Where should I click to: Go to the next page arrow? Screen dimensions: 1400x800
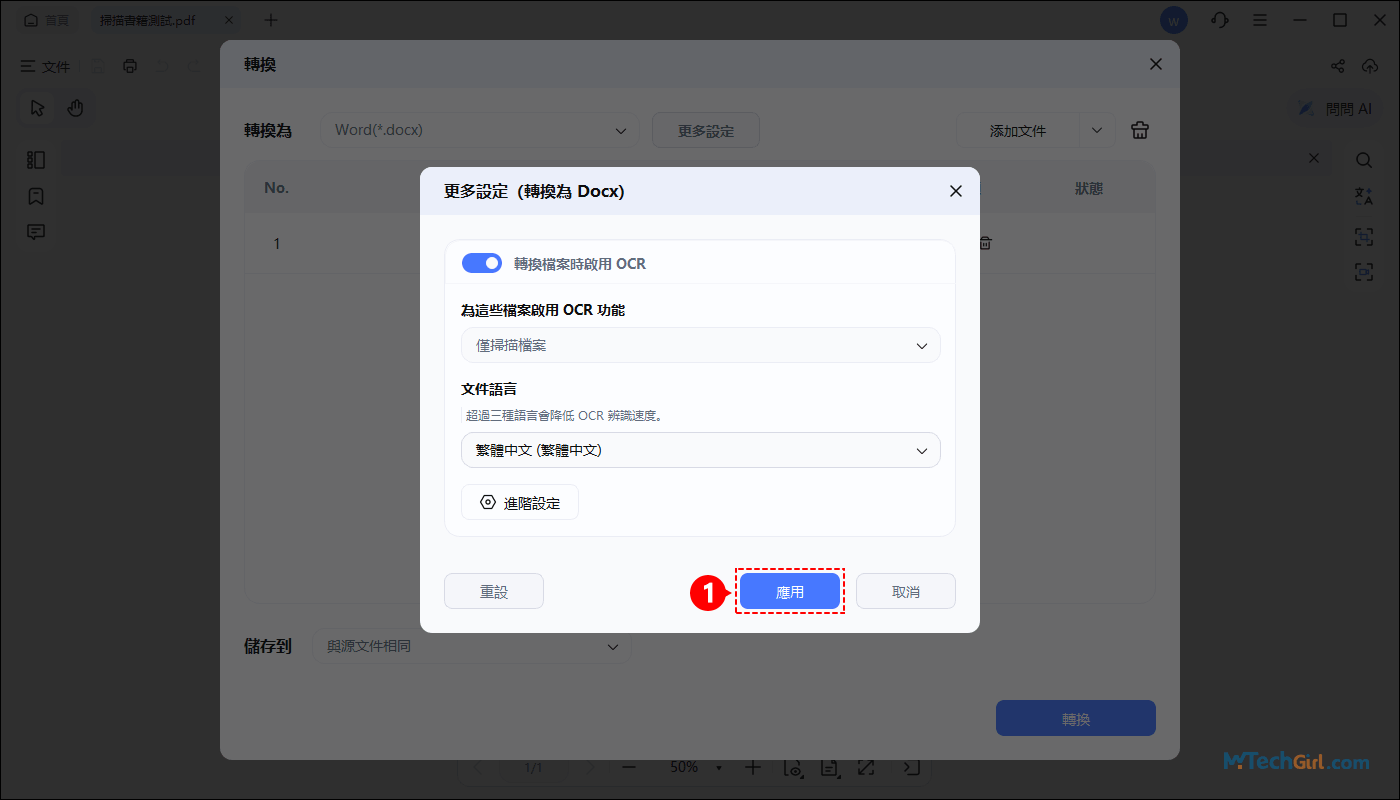coord(591,767)
